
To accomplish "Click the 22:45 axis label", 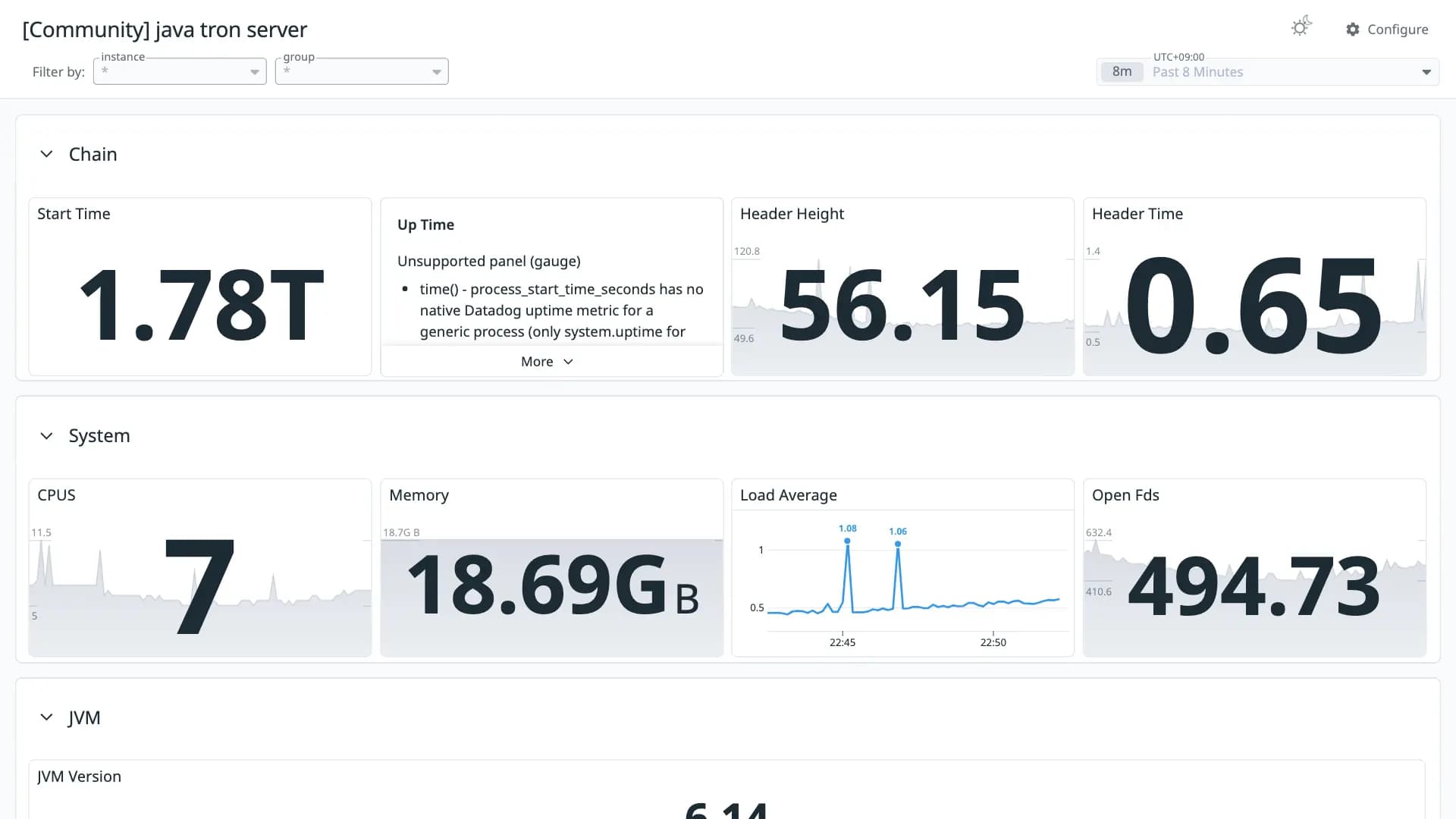I will [843, 642].
